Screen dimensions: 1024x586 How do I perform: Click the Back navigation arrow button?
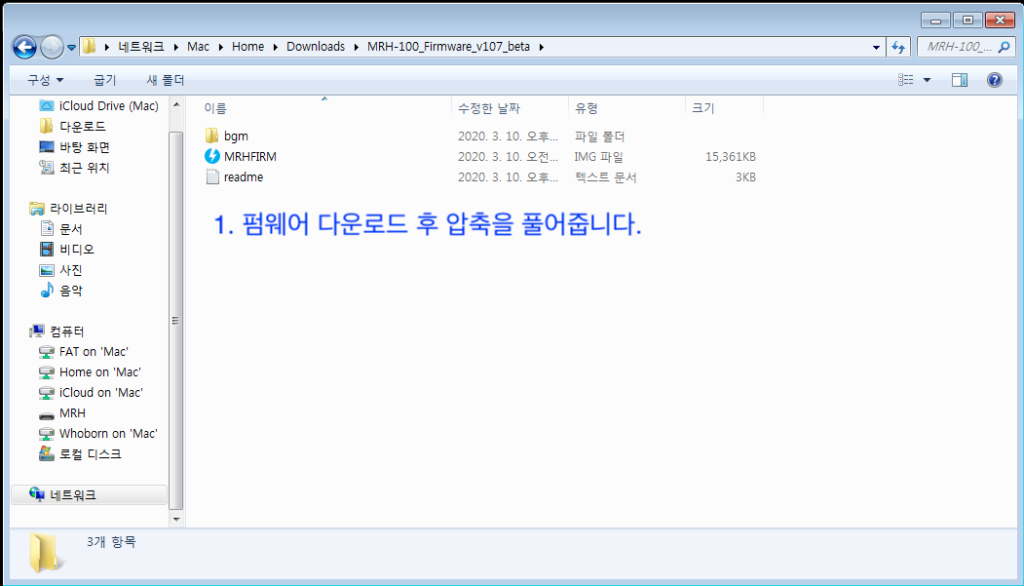[x=24, y=47]
